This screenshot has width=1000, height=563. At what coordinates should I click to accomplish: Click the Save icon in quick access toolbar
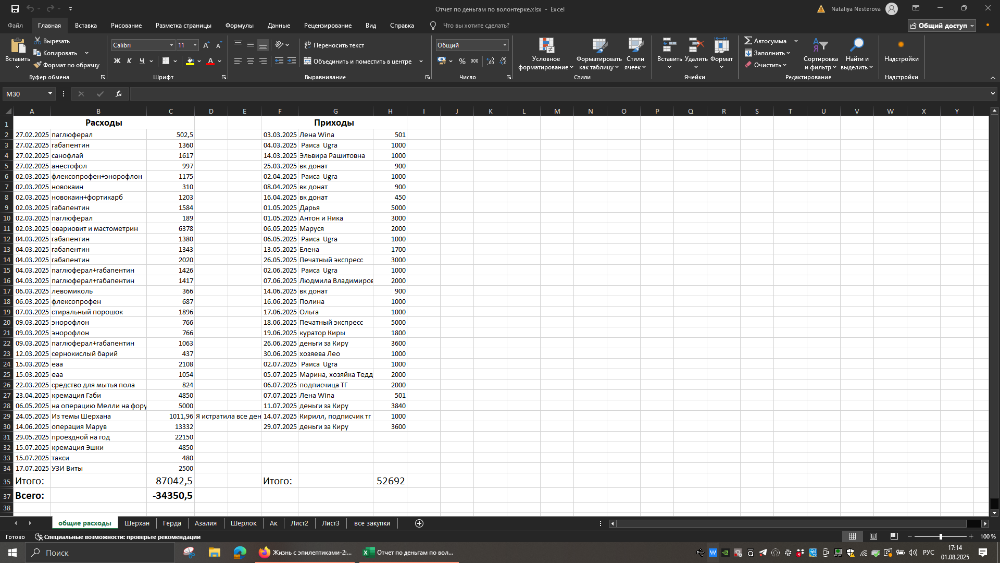coord(14,8)
